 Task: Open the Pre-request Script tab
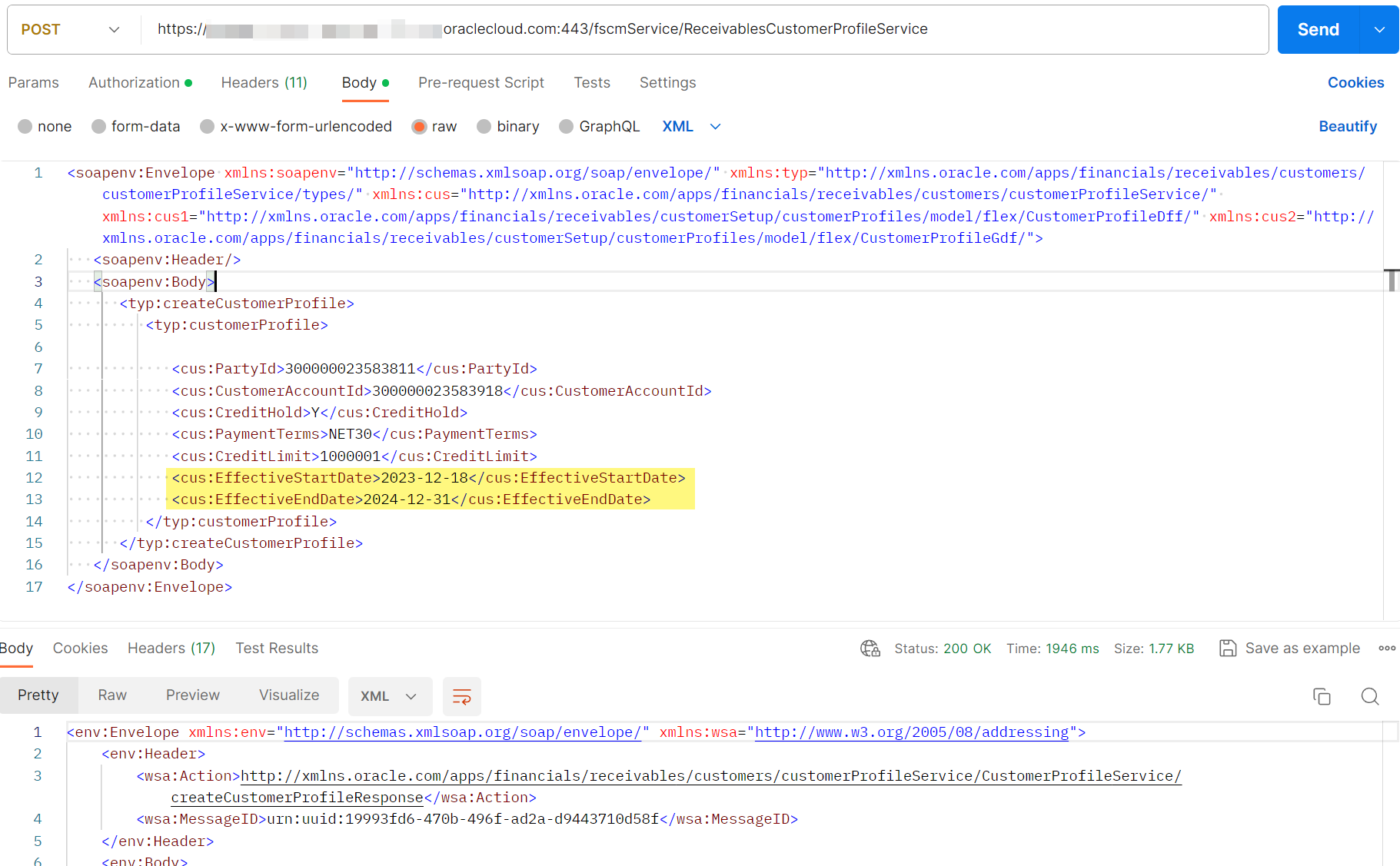pyautogui.click(x=481, y=83)
